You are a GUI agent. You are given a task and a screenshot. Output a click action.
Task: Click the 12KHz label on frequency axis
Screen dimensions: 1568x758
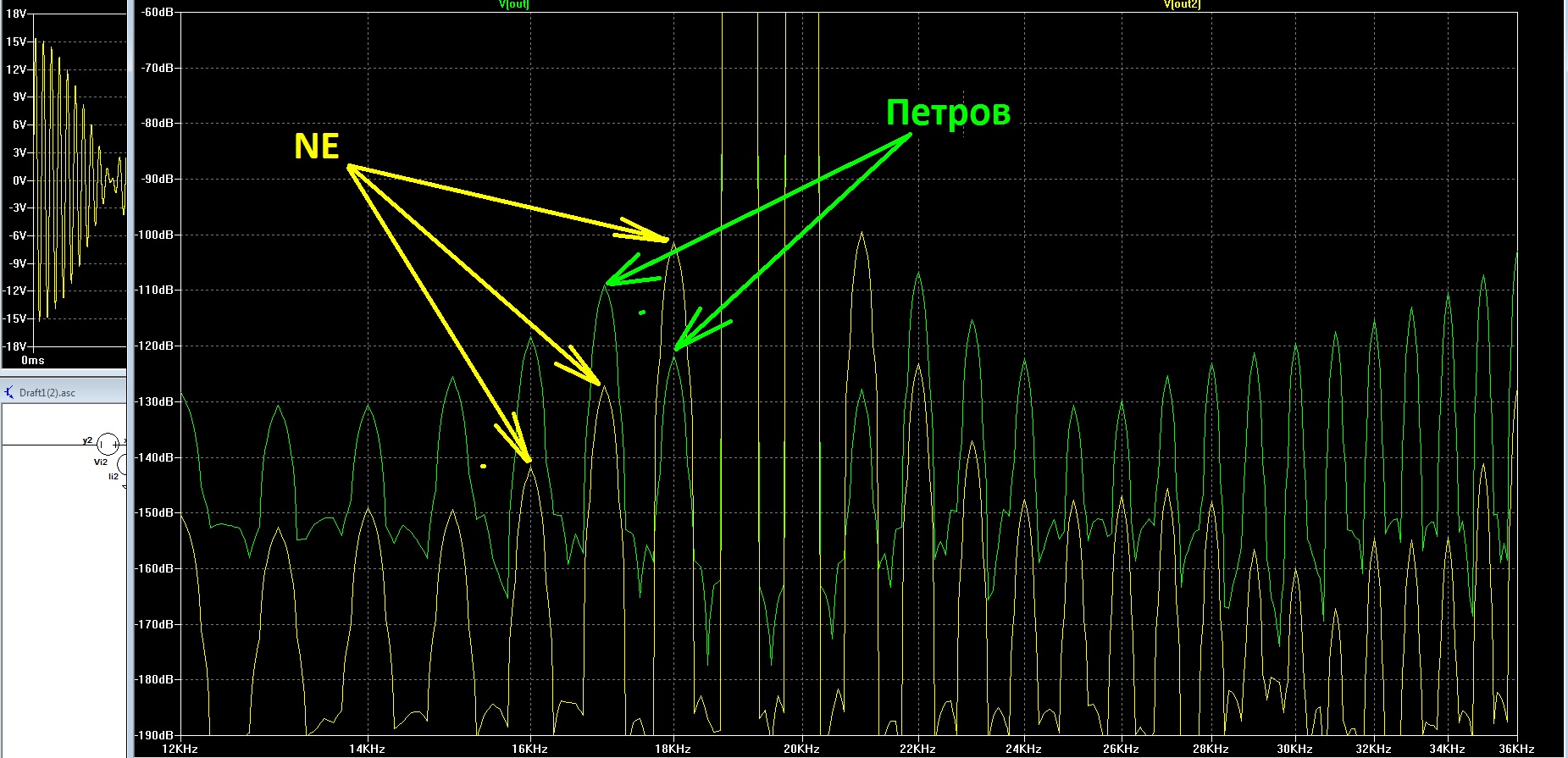point(180,750)
